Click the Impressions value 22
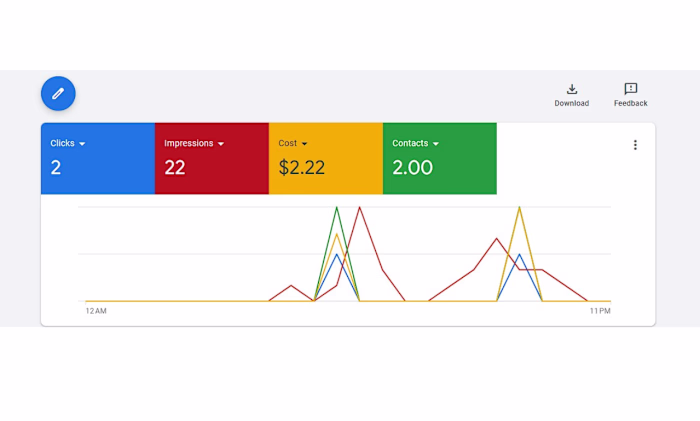Screen dimensions: 700x421 [x=175, y=168]
